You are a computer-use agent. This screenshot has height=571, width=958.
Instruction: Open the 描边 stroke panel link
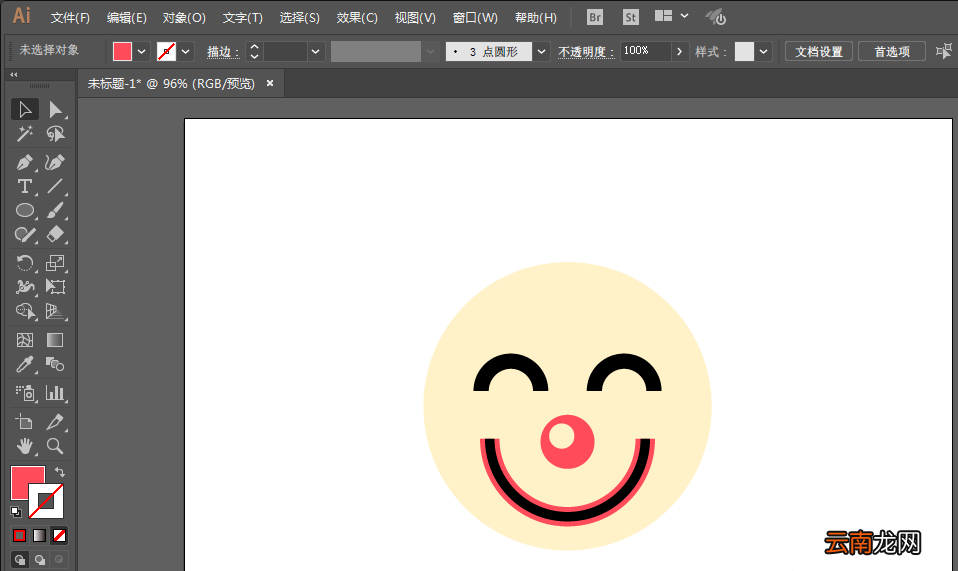223,52
